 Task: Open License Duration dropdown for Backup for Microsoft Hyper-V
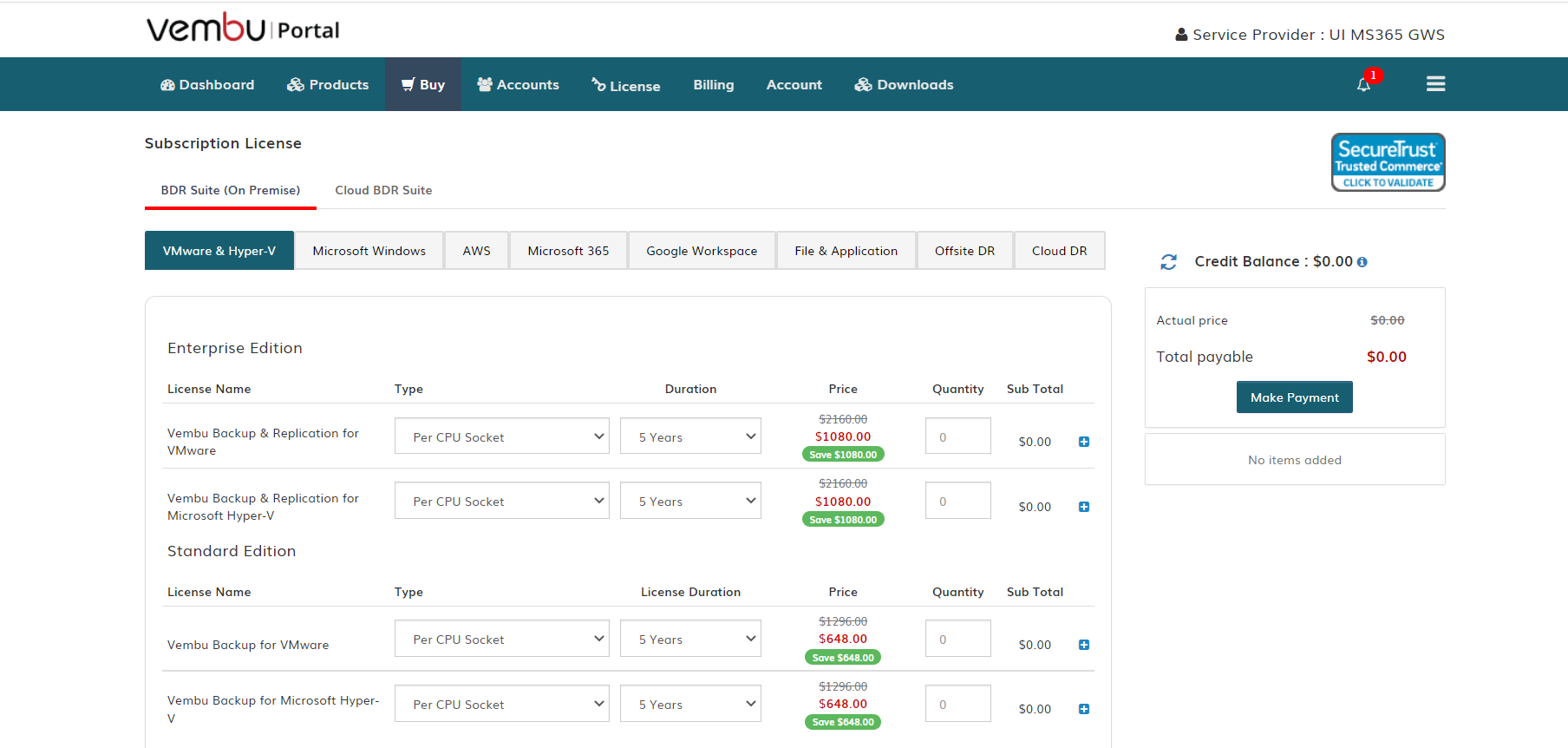tap(690, 704)
